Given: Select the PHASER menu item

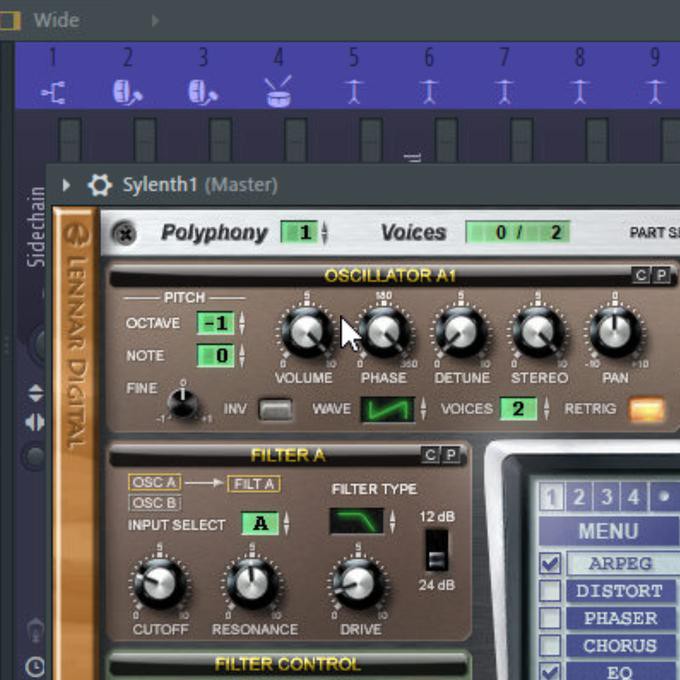Looking at the screenshot, I should pos(620,618).
